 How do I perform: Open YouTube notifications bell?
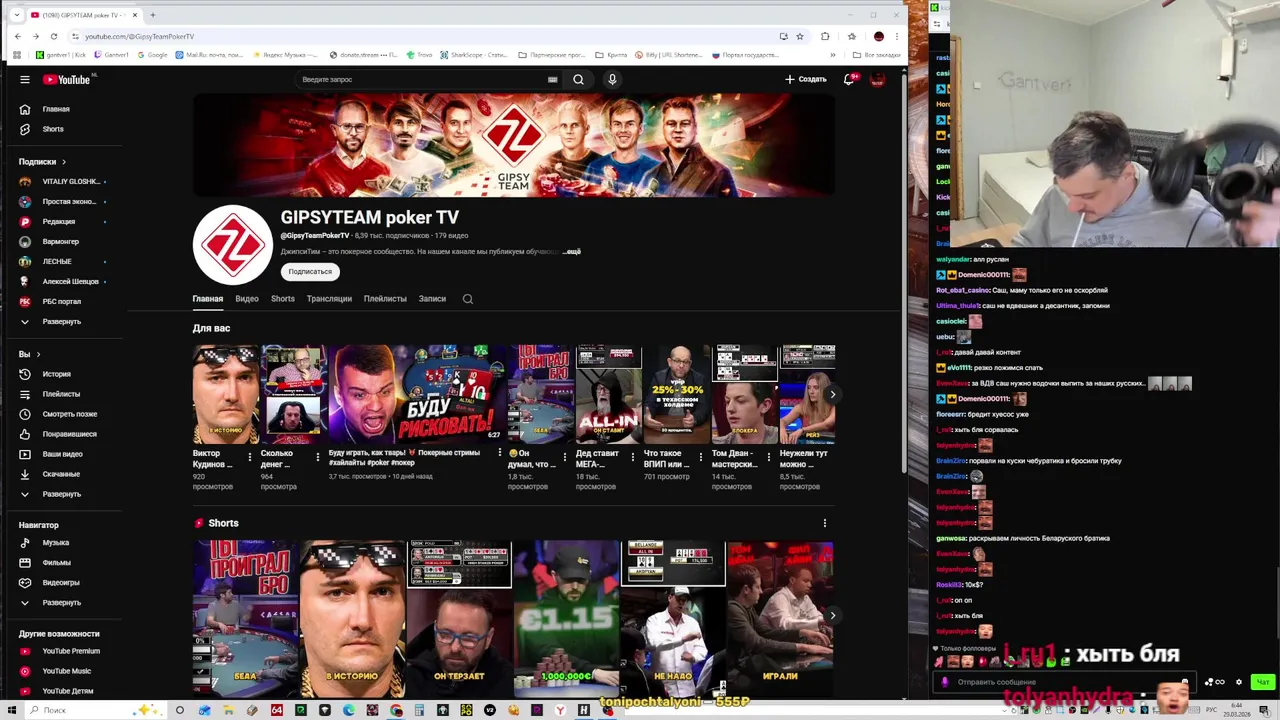(849, 79)
